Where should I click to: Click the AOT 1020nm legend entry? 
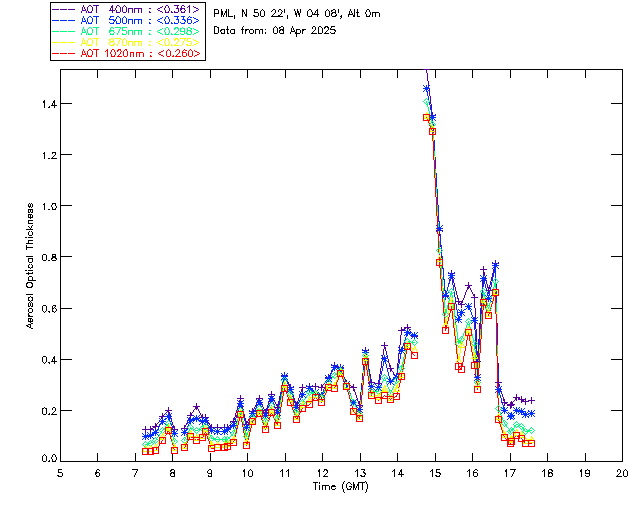click(127, 53)
